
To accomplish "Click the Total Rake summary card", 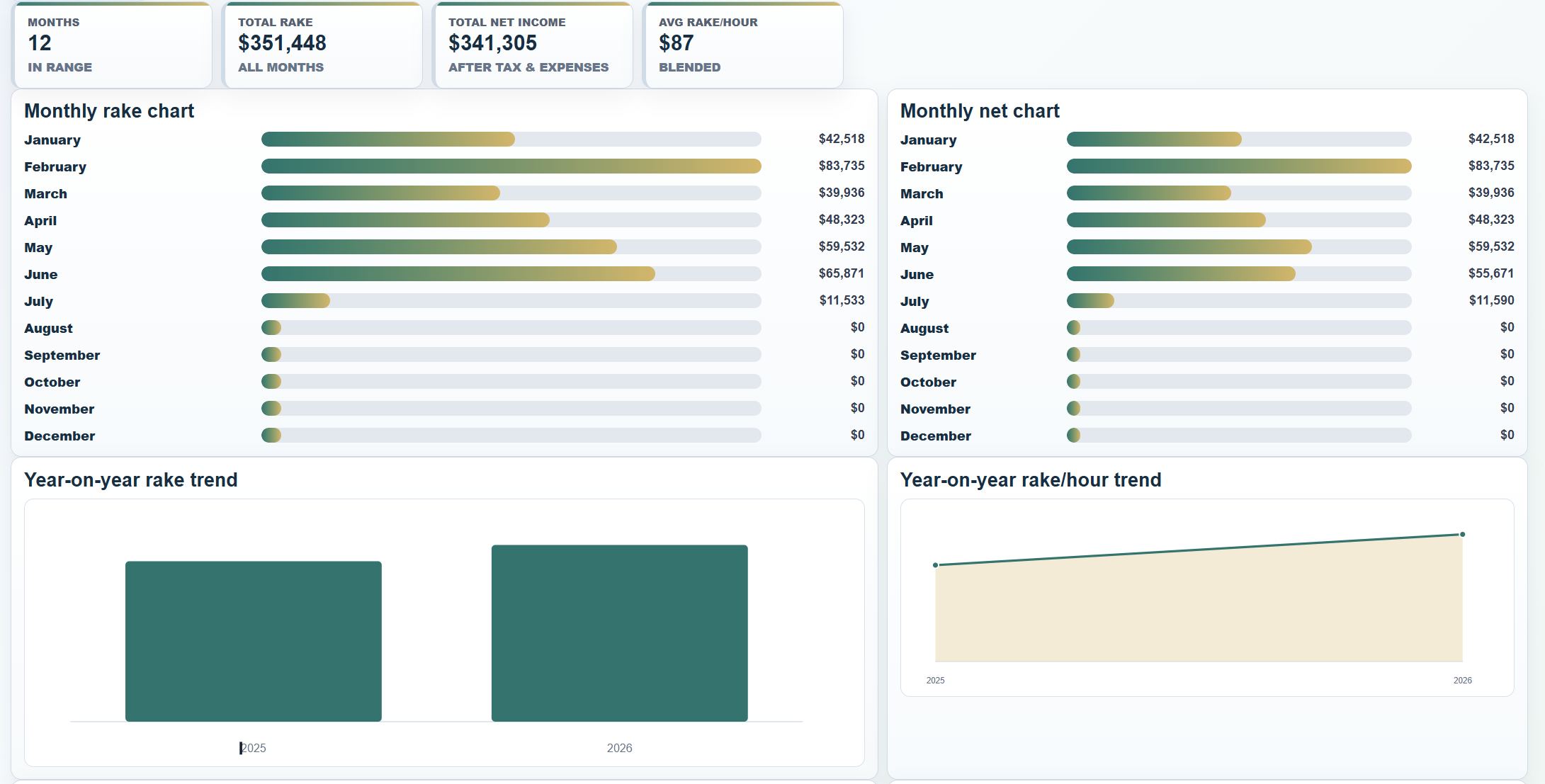I will coord(322,45).
